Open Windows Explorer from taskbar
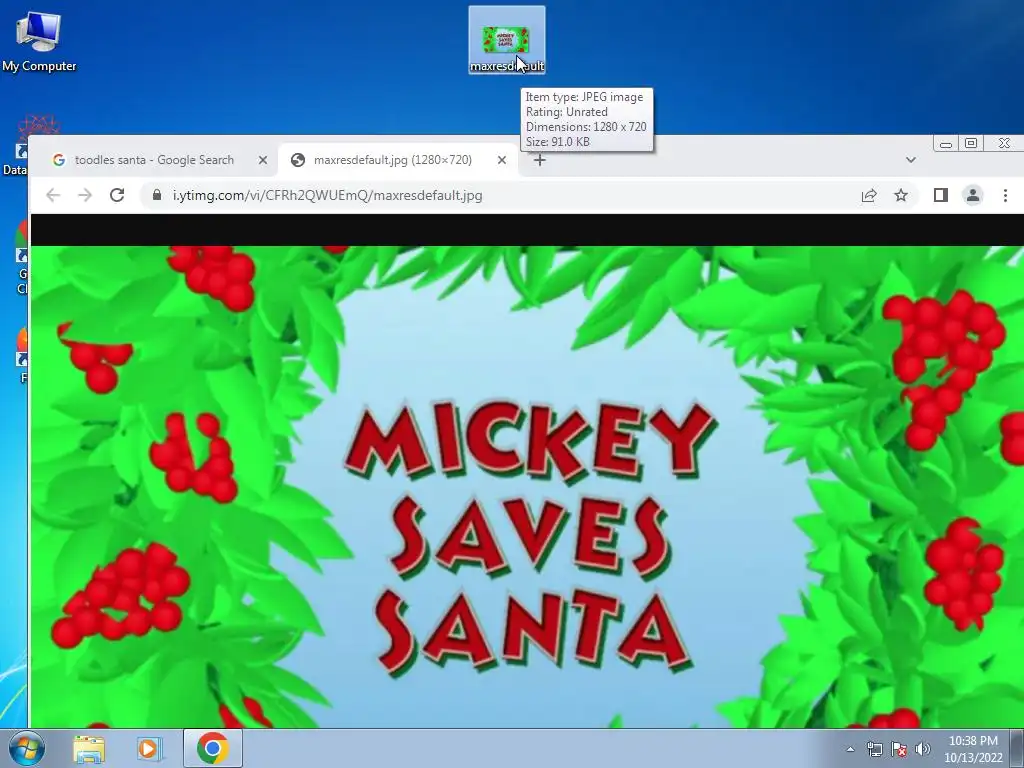1024x768 pixels. [x=89, y=749]
